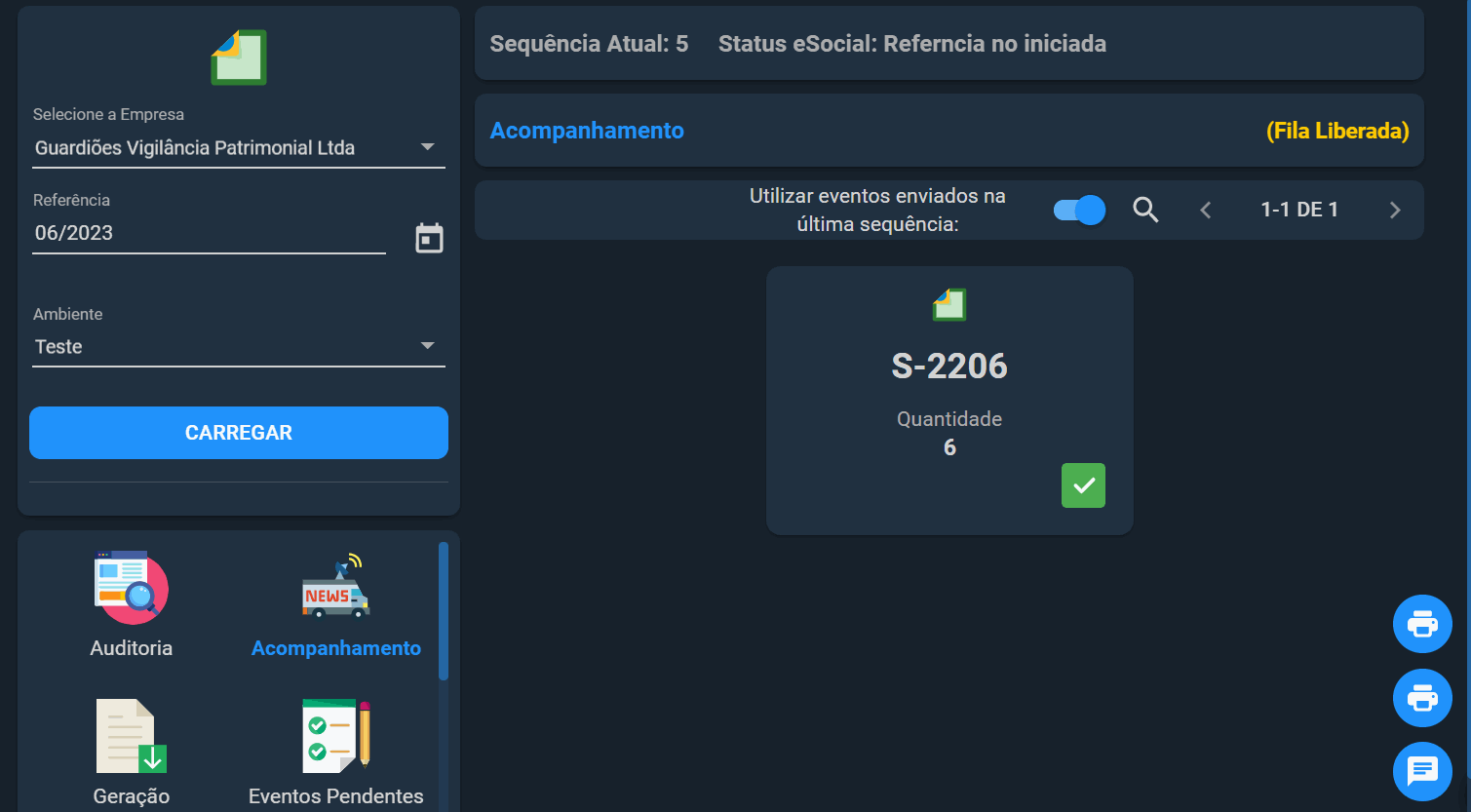Click 'Guardiões Vigilância Patrimonial Ltda' text

point(195,148)
